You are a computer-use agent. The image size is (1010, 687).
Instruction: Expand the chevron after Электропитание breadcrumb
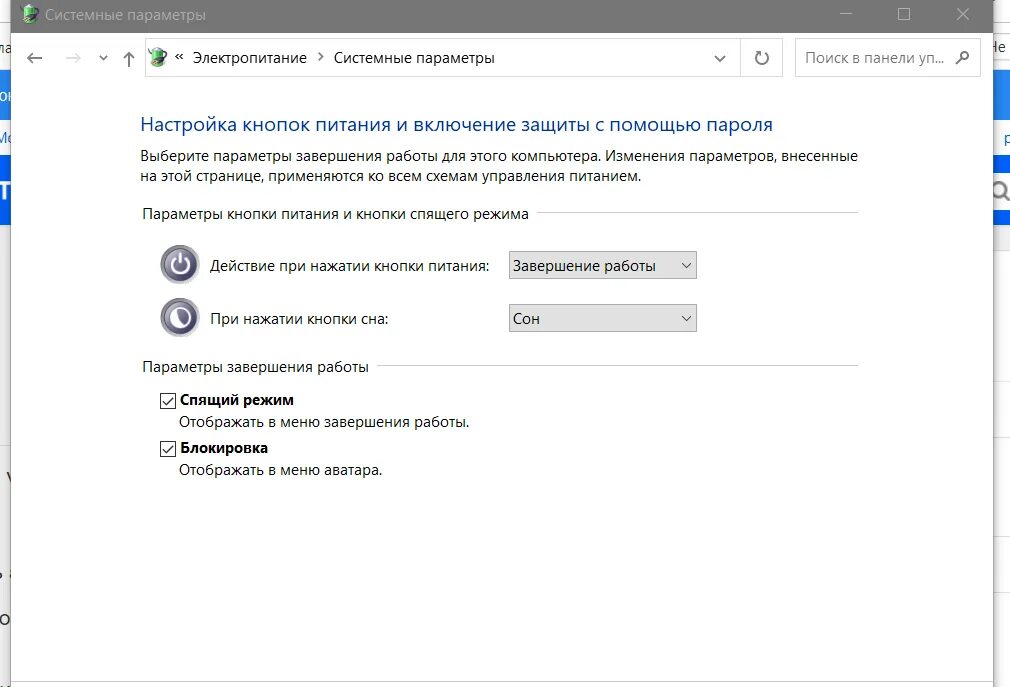point(320,58)
